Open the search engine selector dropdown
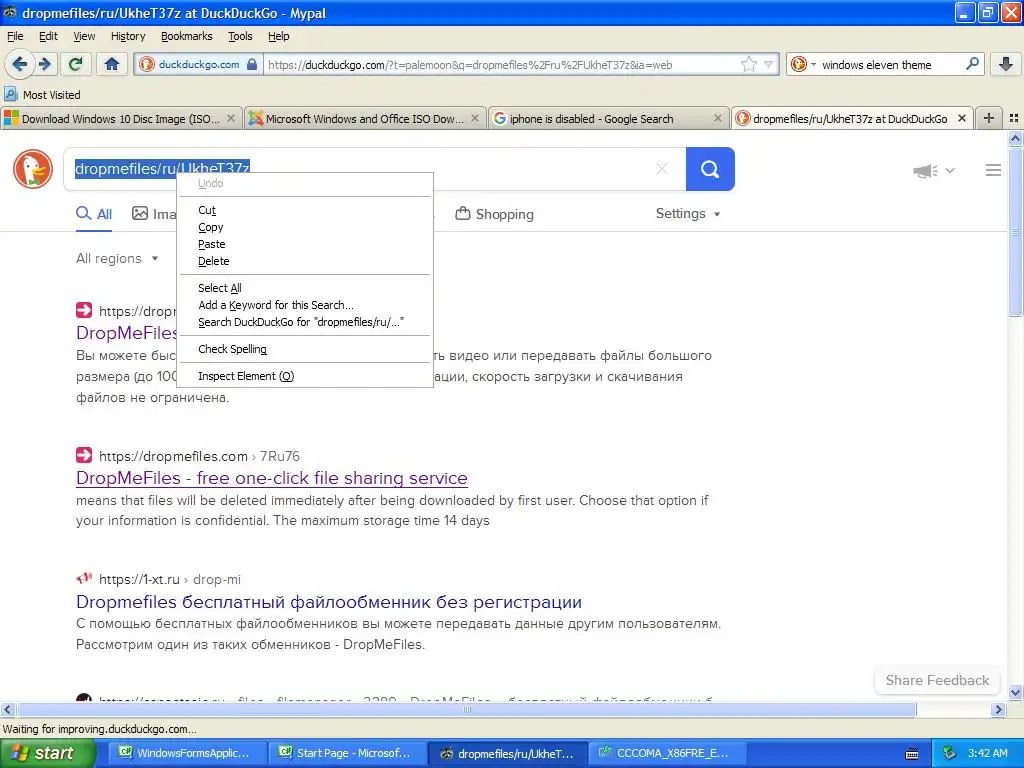The image size is (1024, 768). click(803, 65)
